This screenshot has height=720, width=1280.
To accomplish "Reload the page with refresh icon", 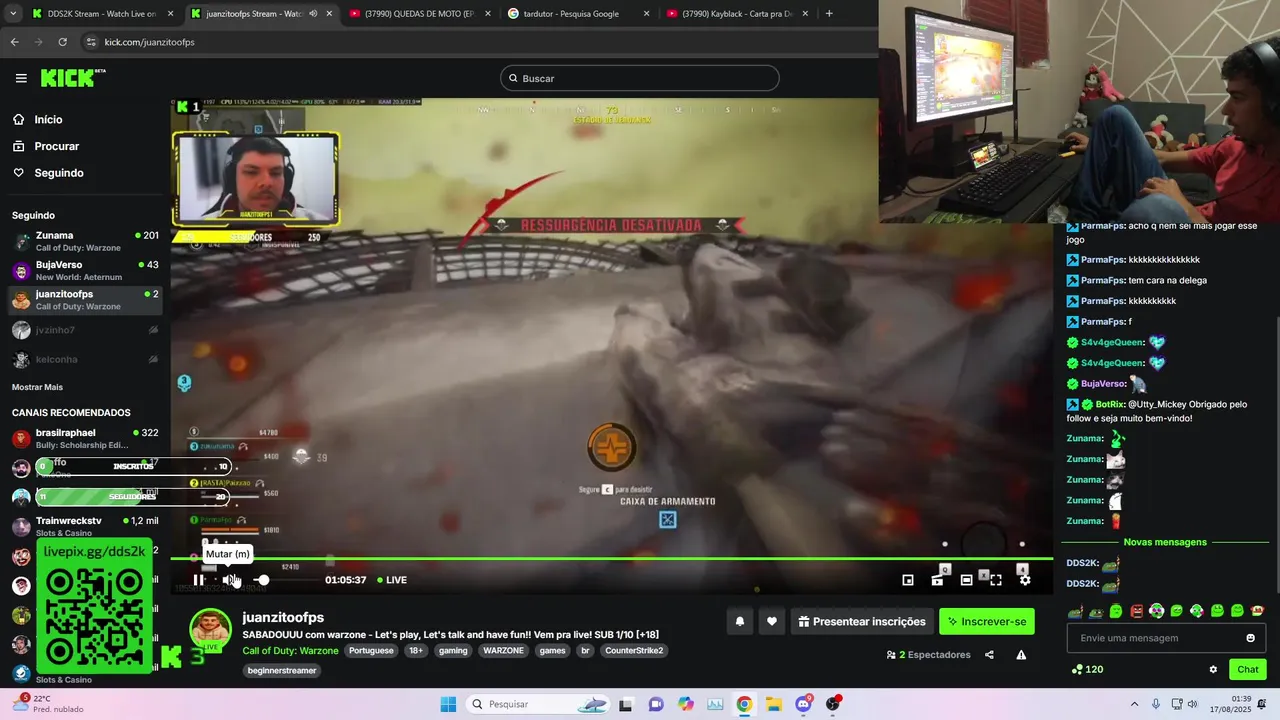I will click(x=62, y=42).
